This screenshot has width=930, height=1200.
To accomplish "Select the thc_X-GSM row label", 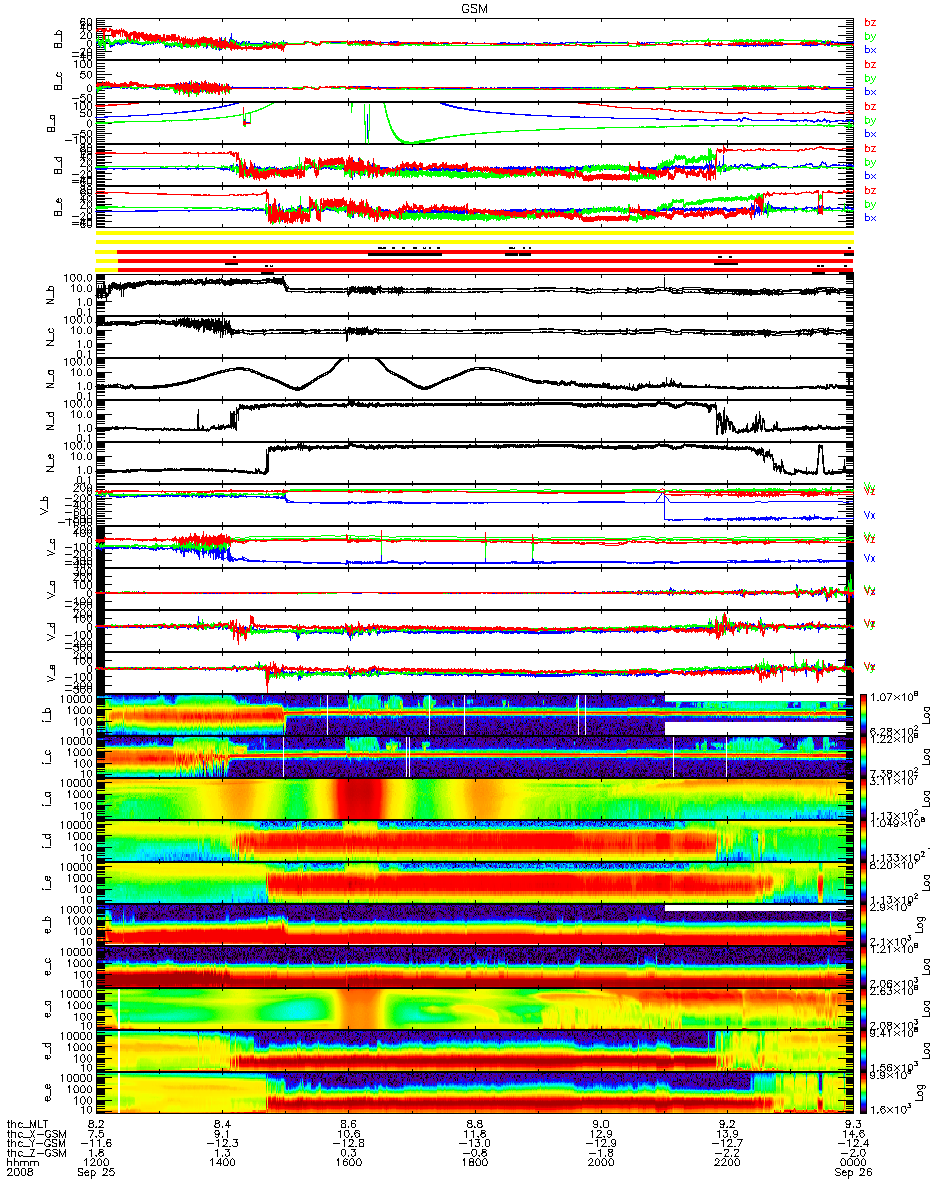I will coord(35,1134).
